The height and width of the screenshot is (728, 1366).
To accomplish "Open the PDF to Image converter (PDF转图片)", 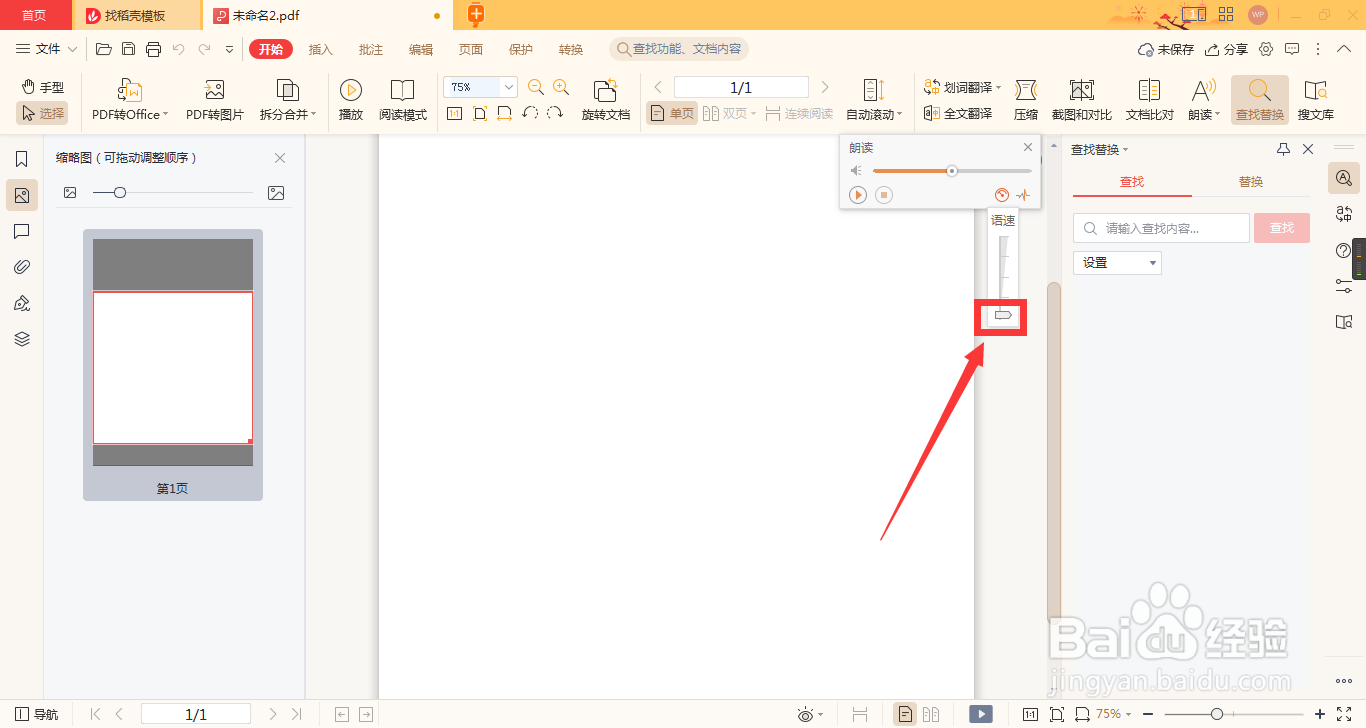I will (215, 100).
